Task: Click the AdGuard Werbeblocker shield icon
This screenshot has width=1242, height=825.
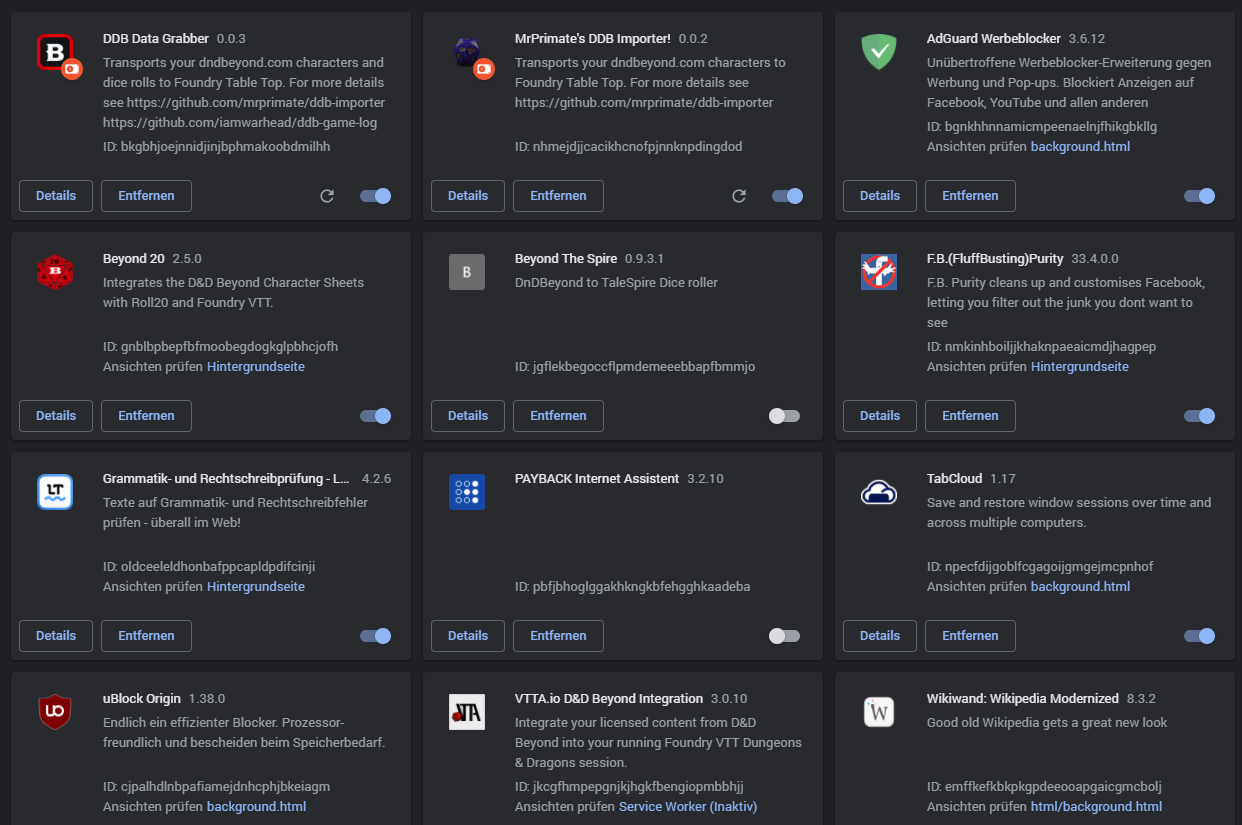Action: [x=879, y=51]
